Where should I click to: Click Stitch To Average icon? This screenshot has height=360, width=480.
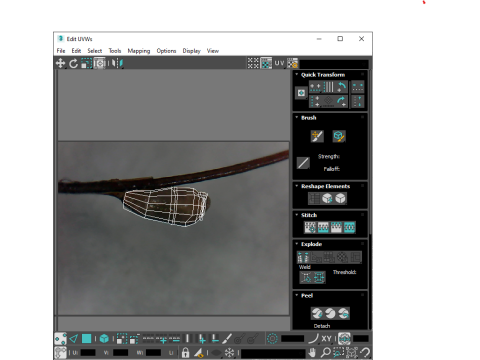tap(323, 227)
